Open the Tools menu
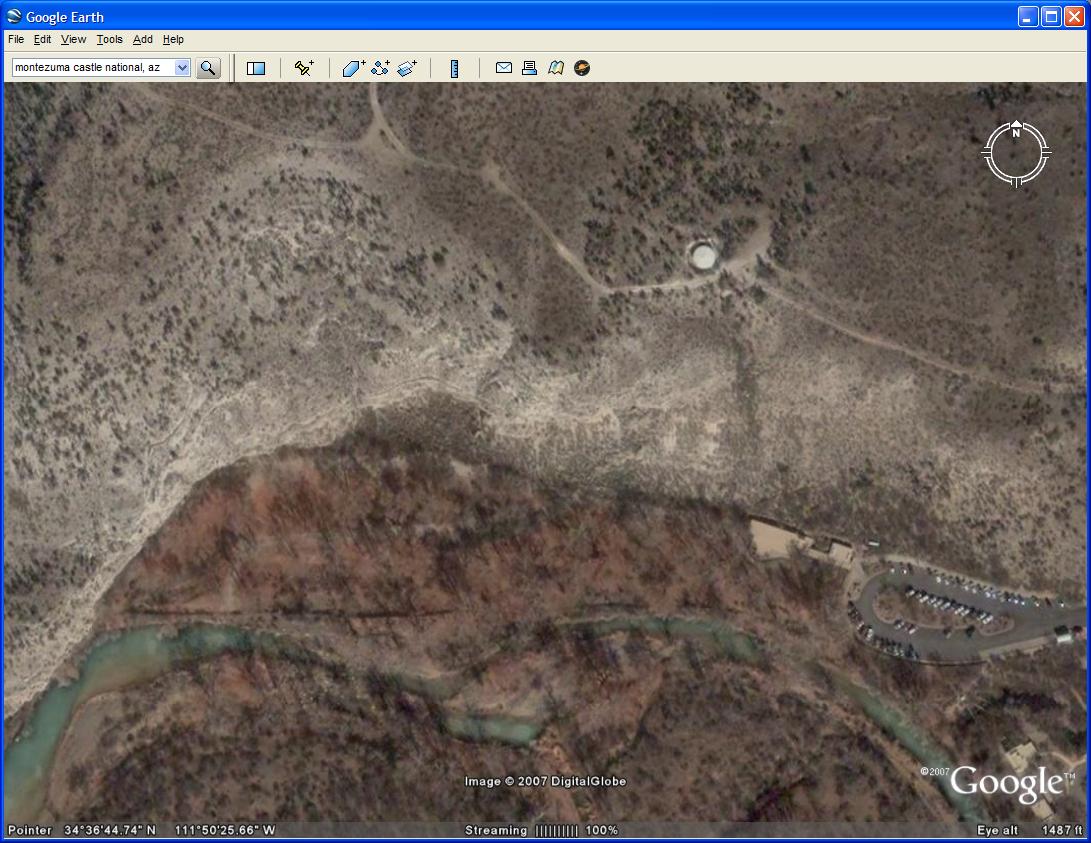 [x=109, y=39]
